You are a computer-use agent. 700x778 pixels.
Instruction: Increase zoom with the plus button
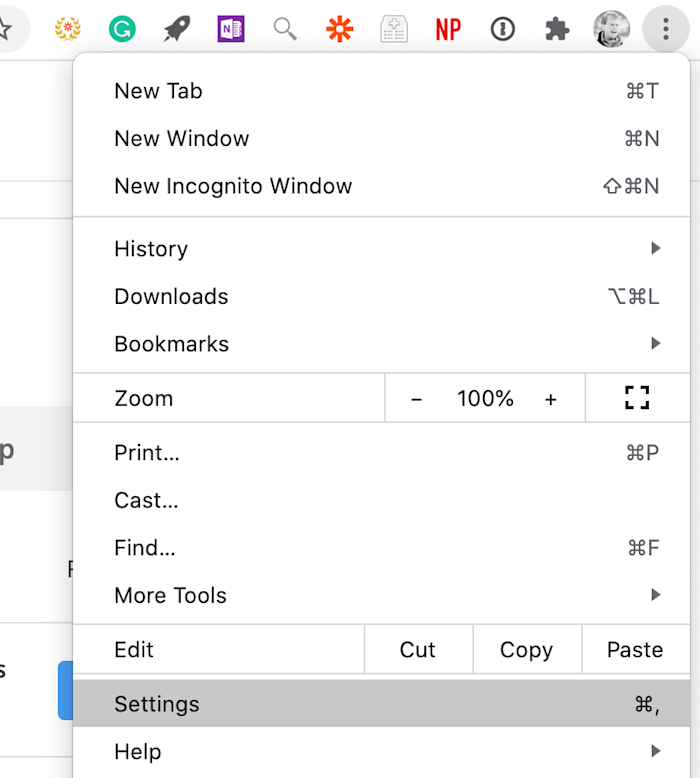(551, 399)
